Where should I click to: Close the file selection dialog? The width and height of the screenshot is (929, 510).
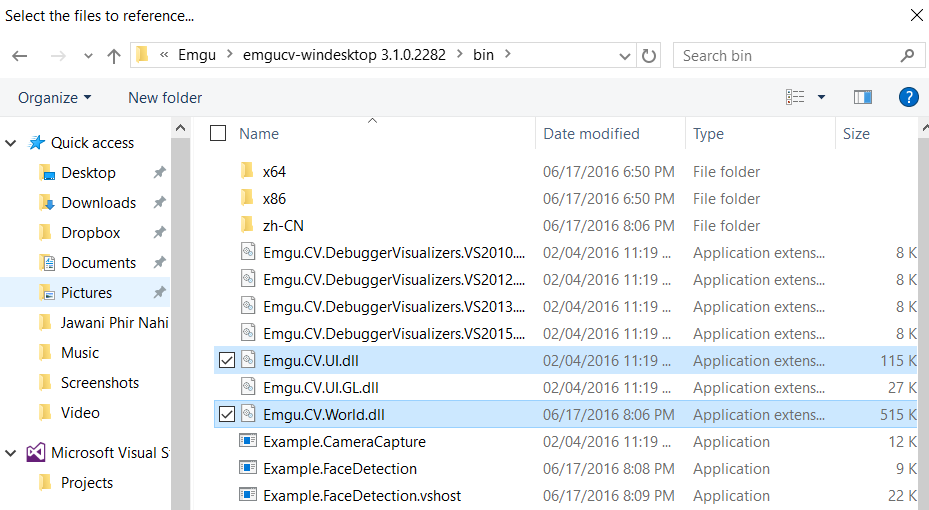(916, 15)
